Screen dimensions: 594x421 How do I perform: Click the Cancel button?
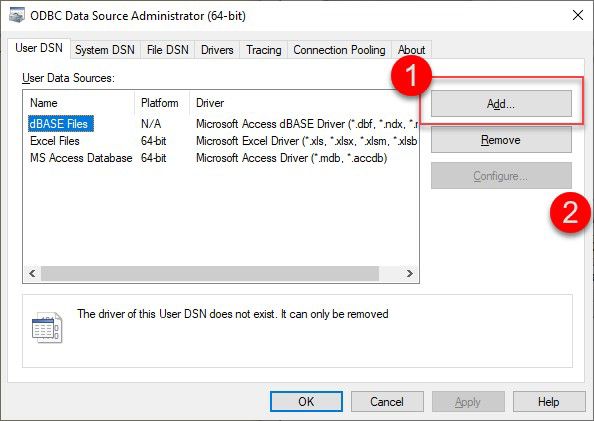(x=387, y=402)
